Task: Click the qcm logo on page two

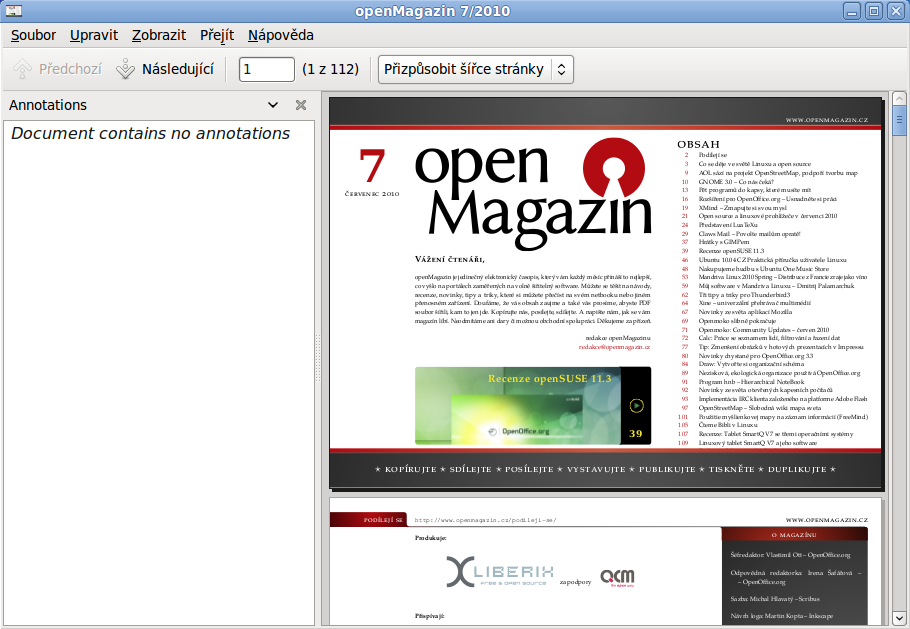Action: click(618, 577)
